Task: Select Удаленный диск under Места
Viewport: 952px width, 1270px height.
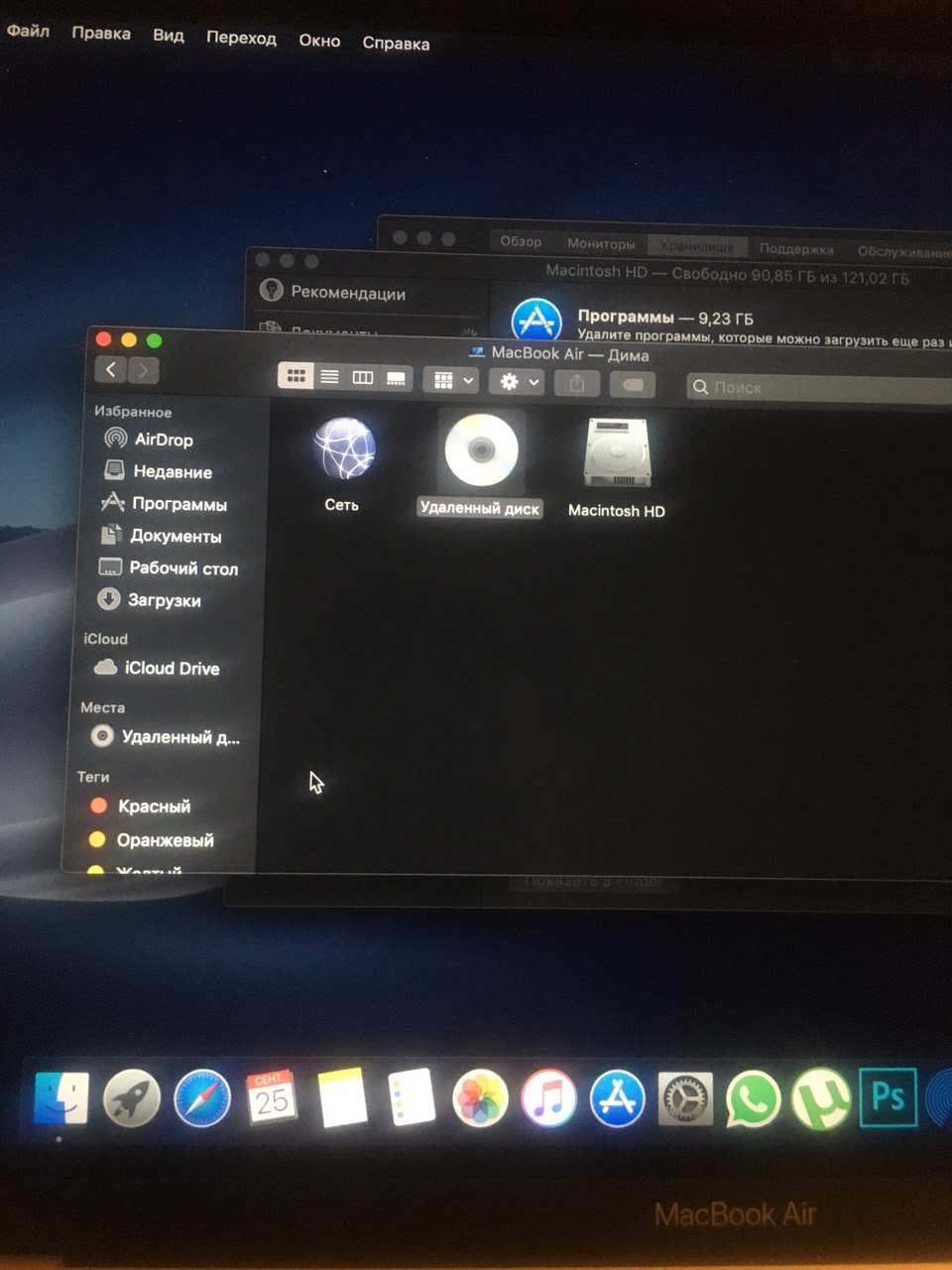Action: point(165,736)
